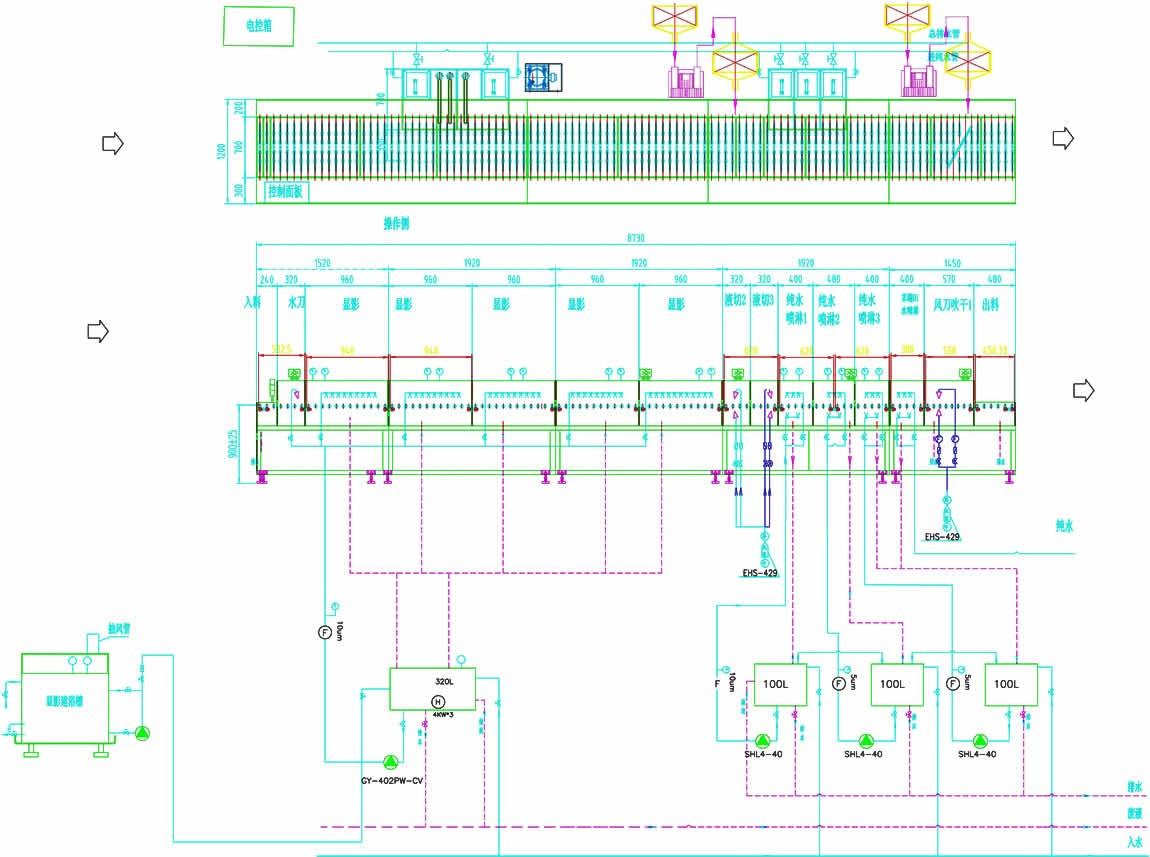Click the 10um filter F circle on left

pos(324,632)
